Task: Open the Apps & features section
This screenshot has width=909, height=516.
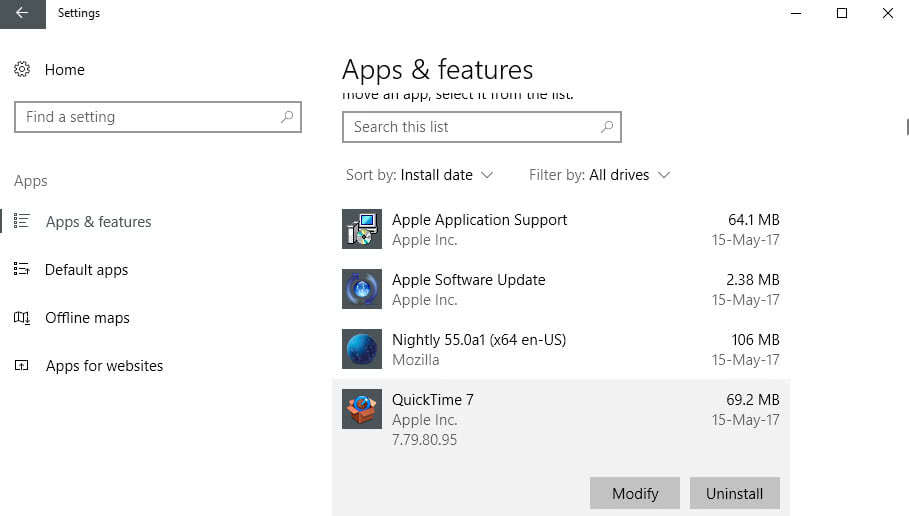Action: click(x=99, y=221)
